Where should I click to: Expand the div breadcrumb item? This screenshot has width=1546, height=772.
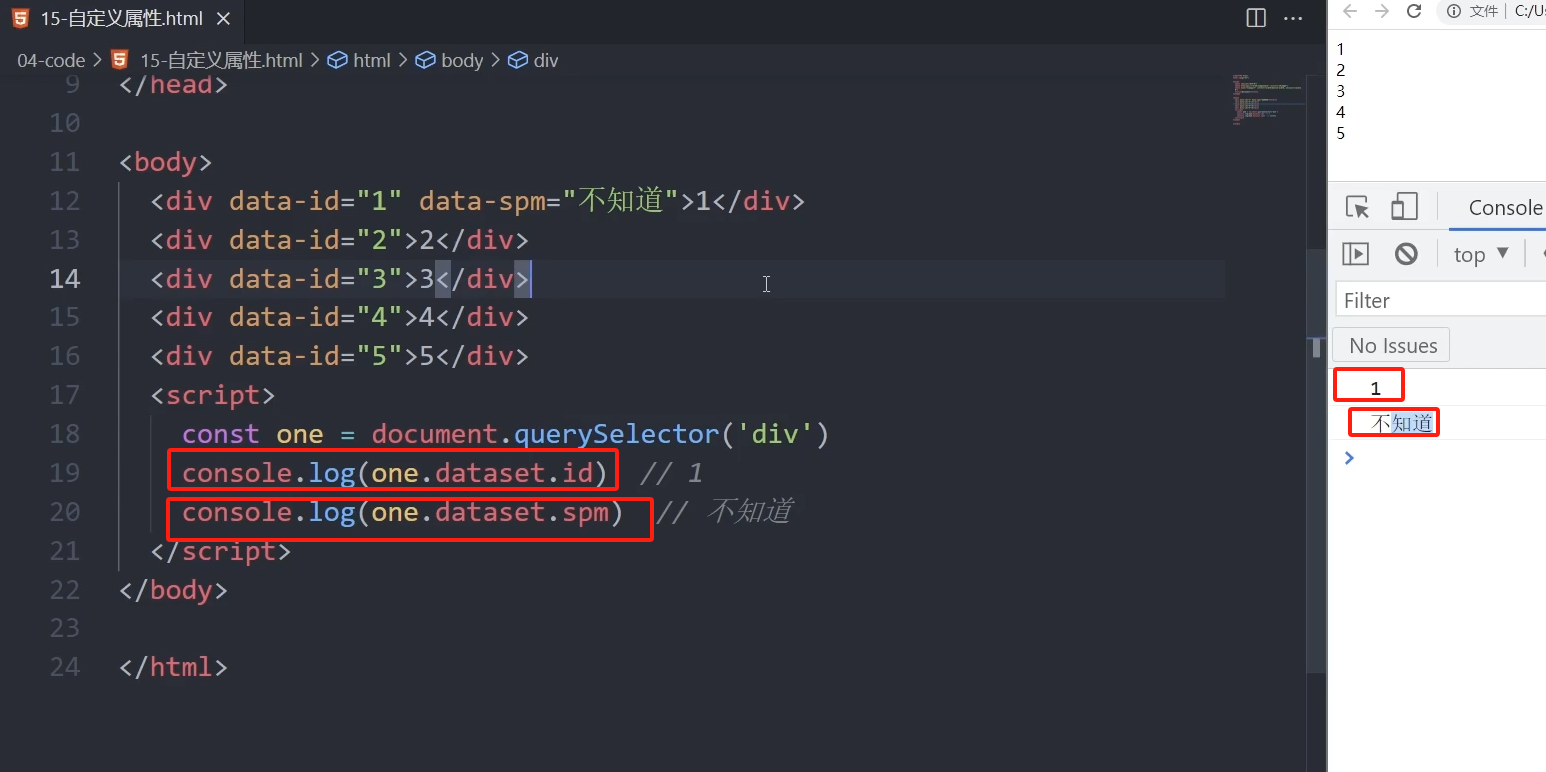tap(546, 60)
